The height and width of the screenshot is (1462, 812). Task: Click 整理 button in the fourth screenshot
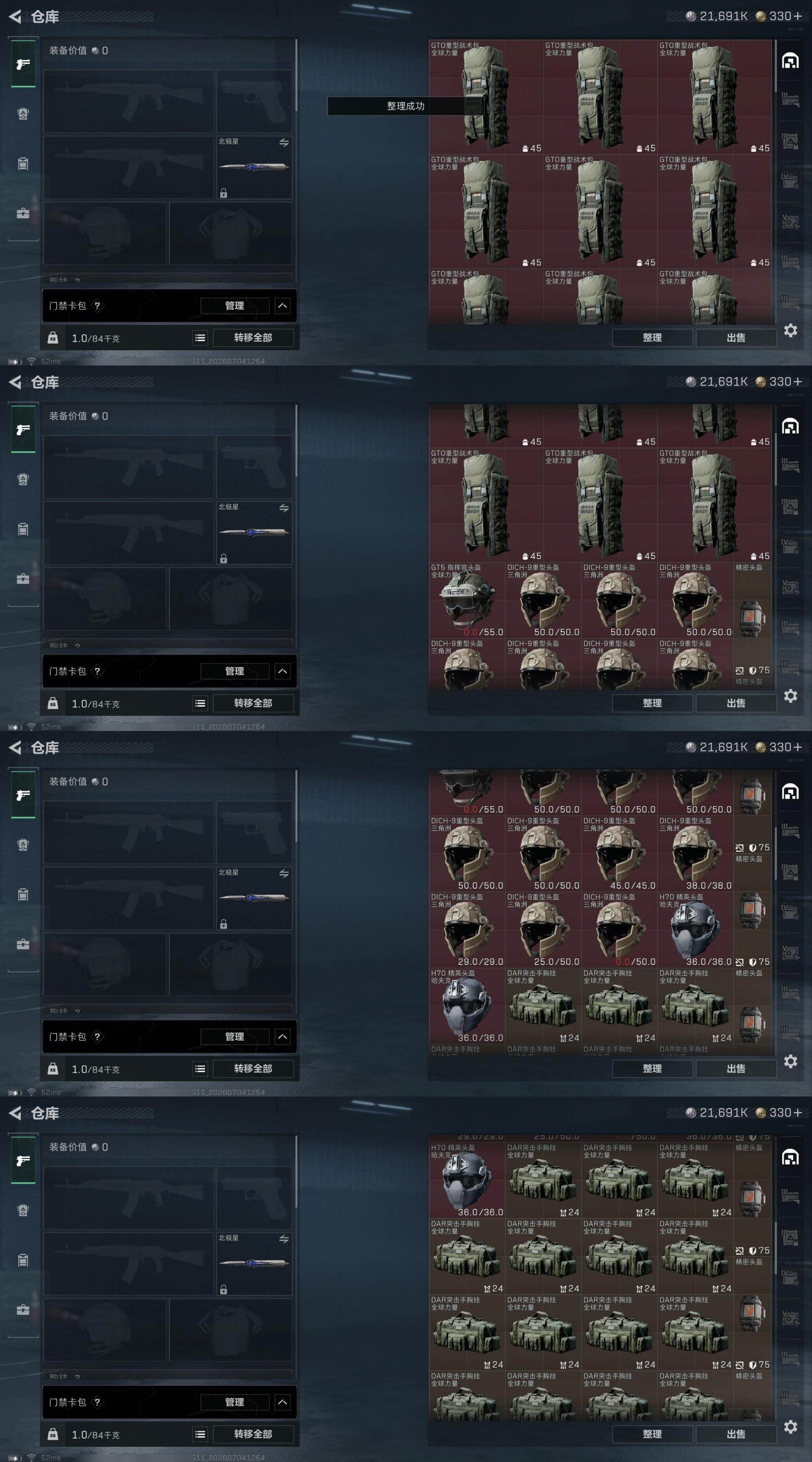(x=652, y=1434)
